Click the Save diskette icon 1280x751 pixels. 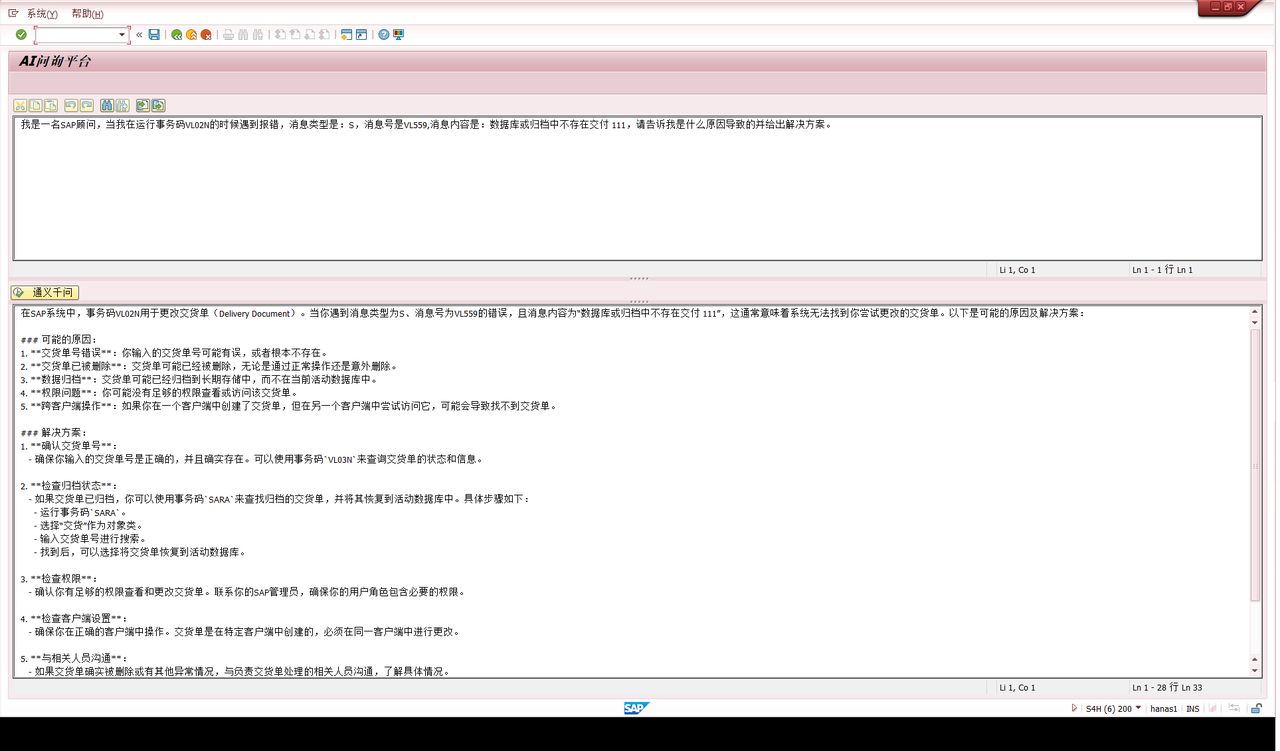pyautogui.click(x=154, y=34)
